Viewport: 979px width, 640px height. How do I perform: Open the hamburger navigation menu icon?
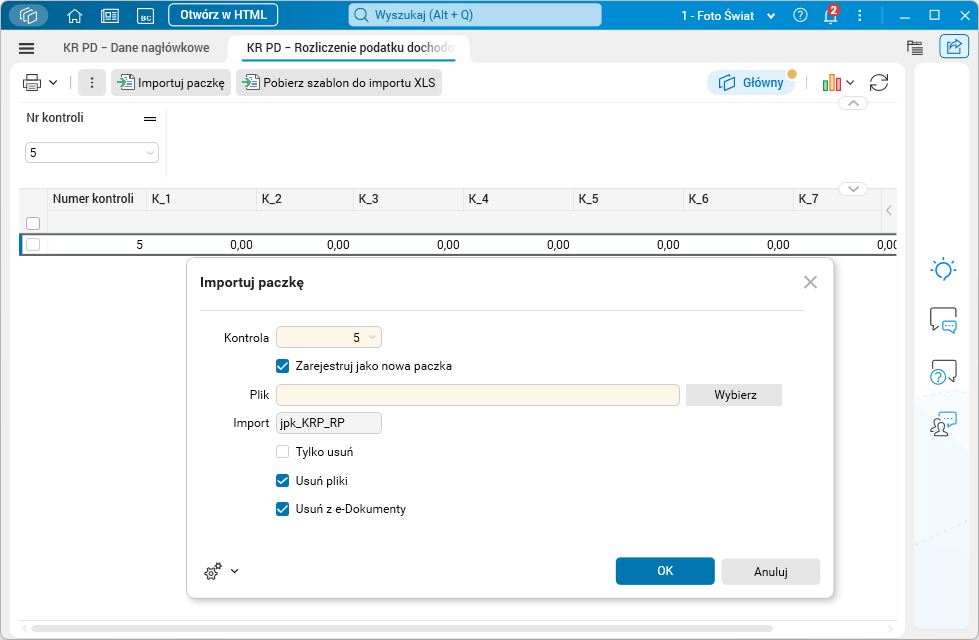point(27,48)
